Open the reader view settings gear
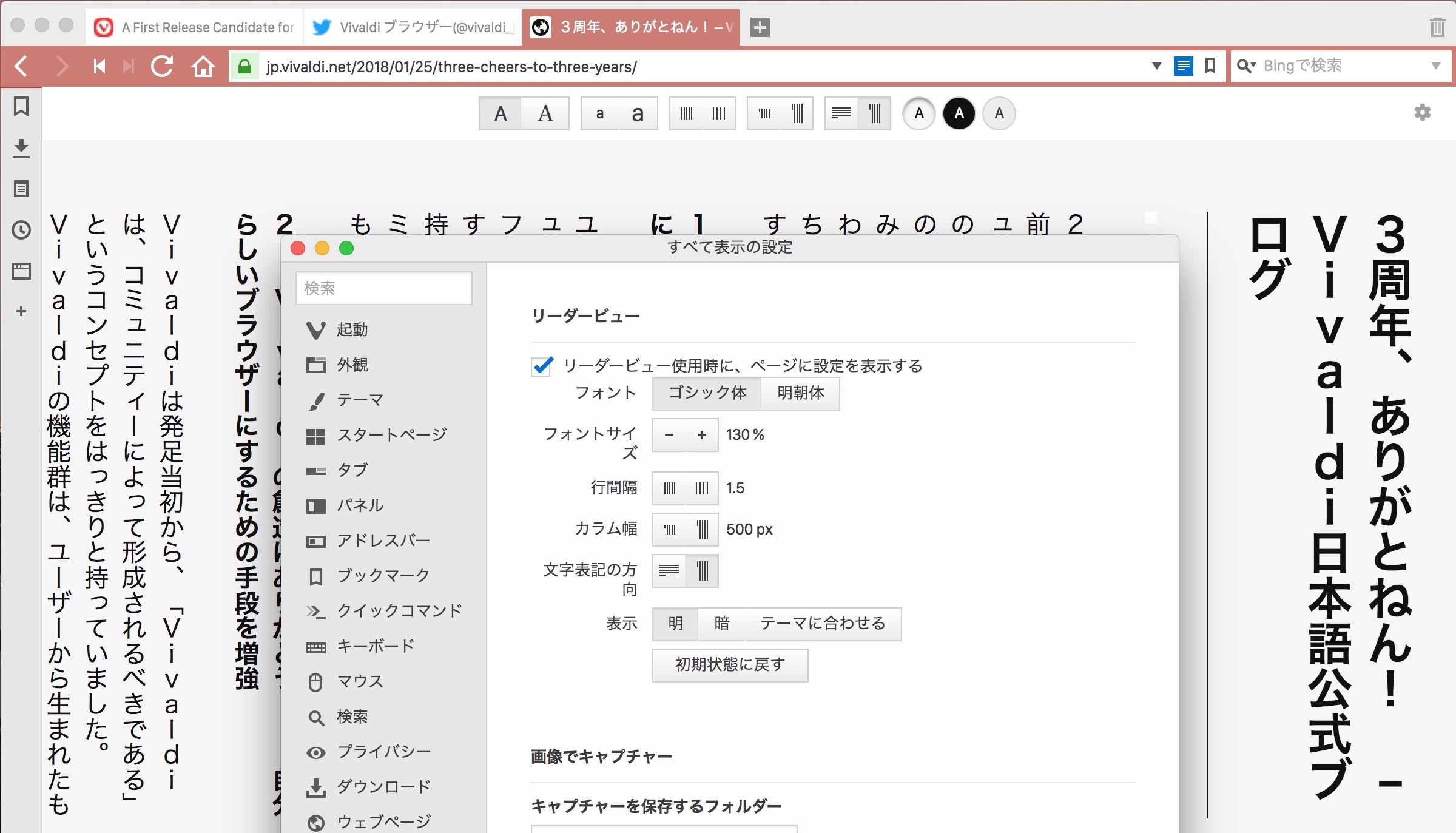The height and width of the screenshot is (833, 1456). coord(1422,113)
